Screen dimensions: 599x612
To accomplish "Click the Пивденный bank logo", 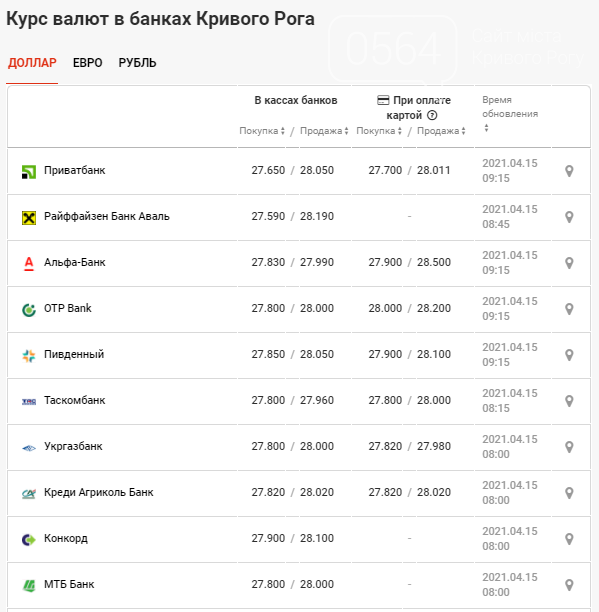I will click(x=29, y=356).
